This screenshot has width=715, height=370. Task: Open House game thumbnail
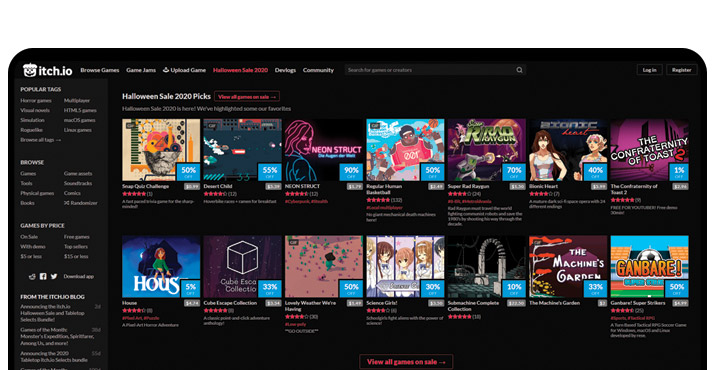161,266
